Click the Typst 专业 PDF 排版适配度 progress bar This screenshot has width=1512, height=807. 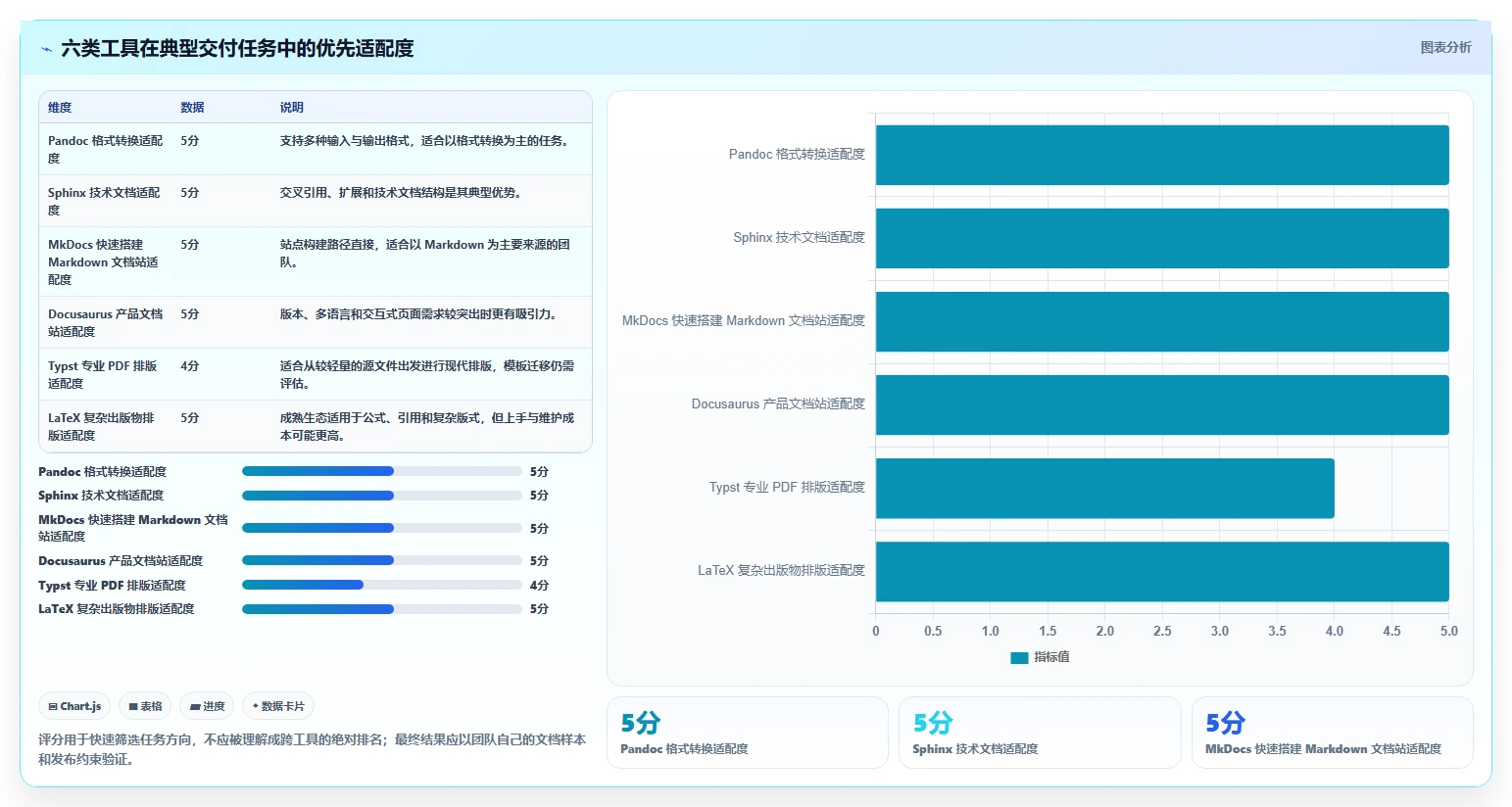point(381,585)
